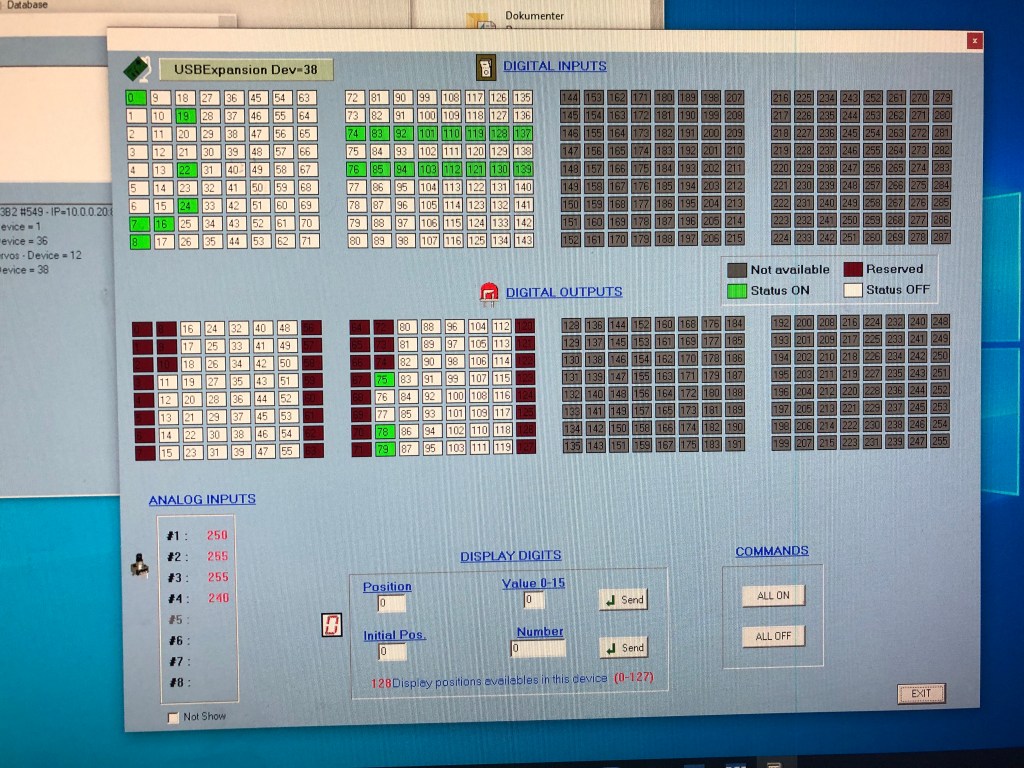This screenshot has height=768, width=1024.
Task: Click the EXIT button
Action: point(920,693)
